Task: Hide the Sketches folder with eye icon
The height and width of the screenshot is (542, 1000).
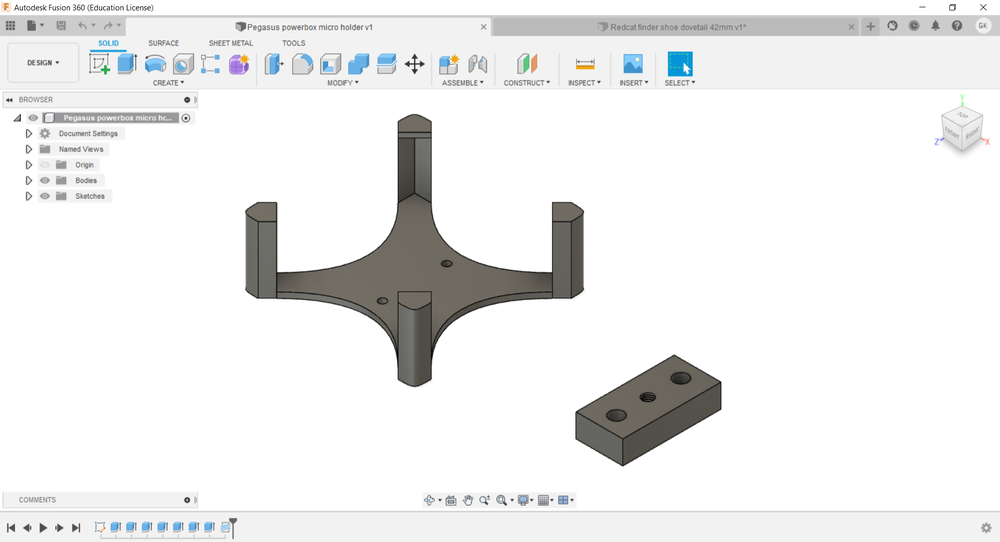Action: tap(45, 196)
